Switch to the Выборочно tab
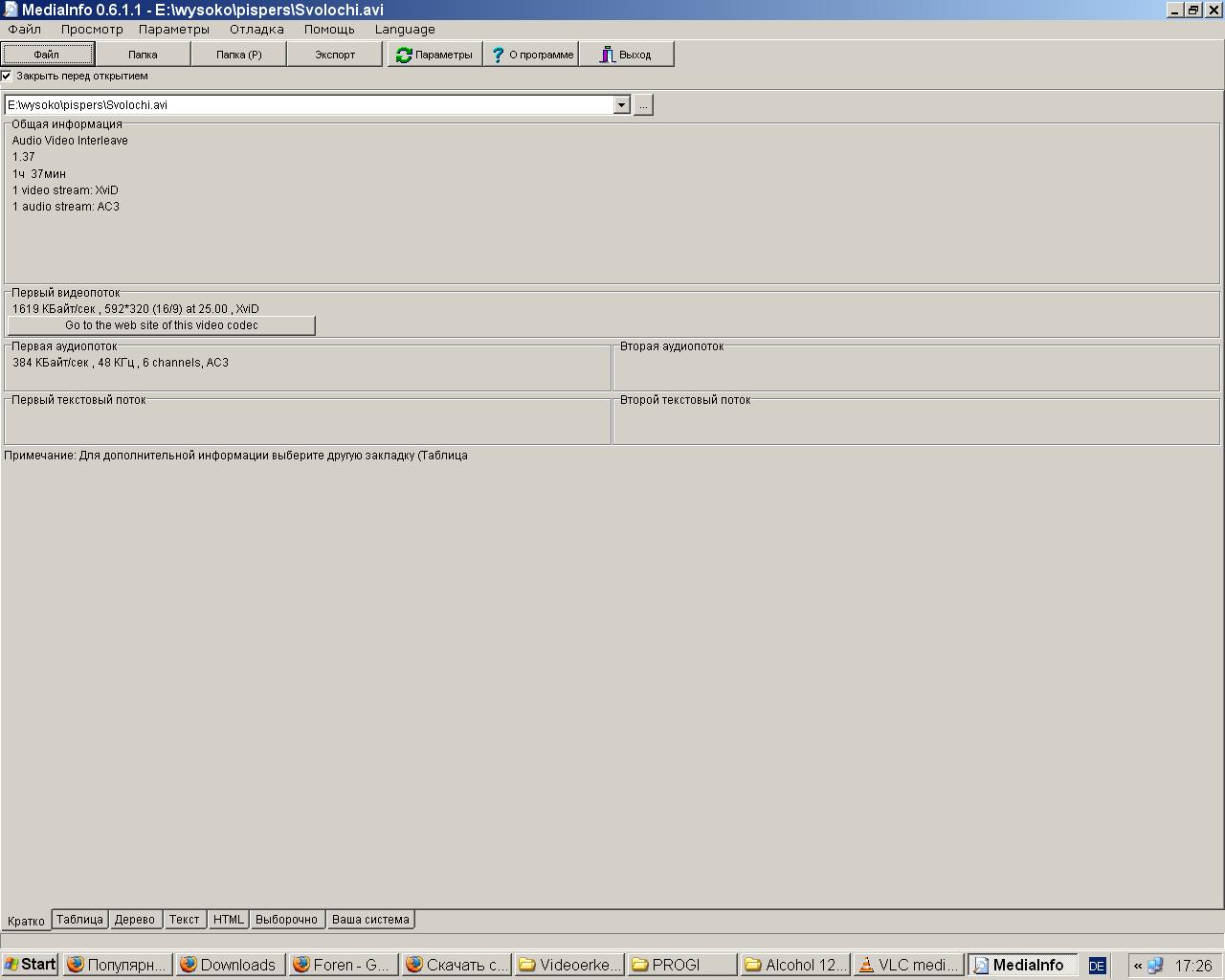Viewport: 1225px width, 980px height. 286,920
